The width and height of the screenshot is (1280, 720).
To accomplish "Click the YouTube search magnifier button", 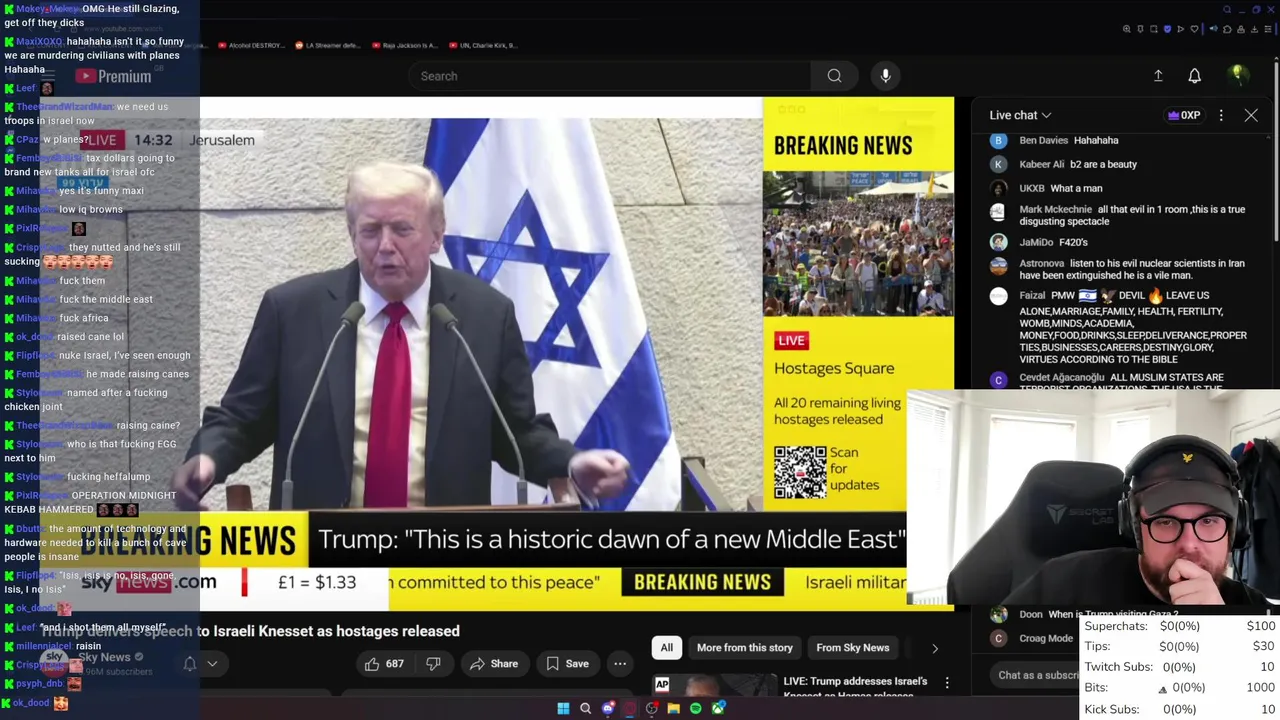I will 834,76.
